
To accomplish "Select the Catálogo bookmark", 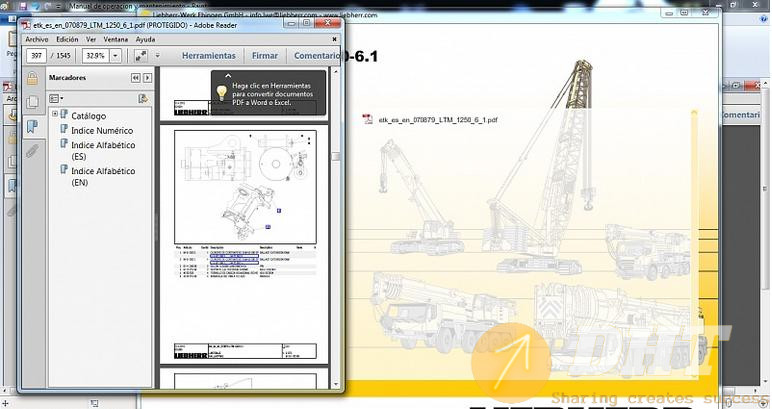I will tap(89, 116).
